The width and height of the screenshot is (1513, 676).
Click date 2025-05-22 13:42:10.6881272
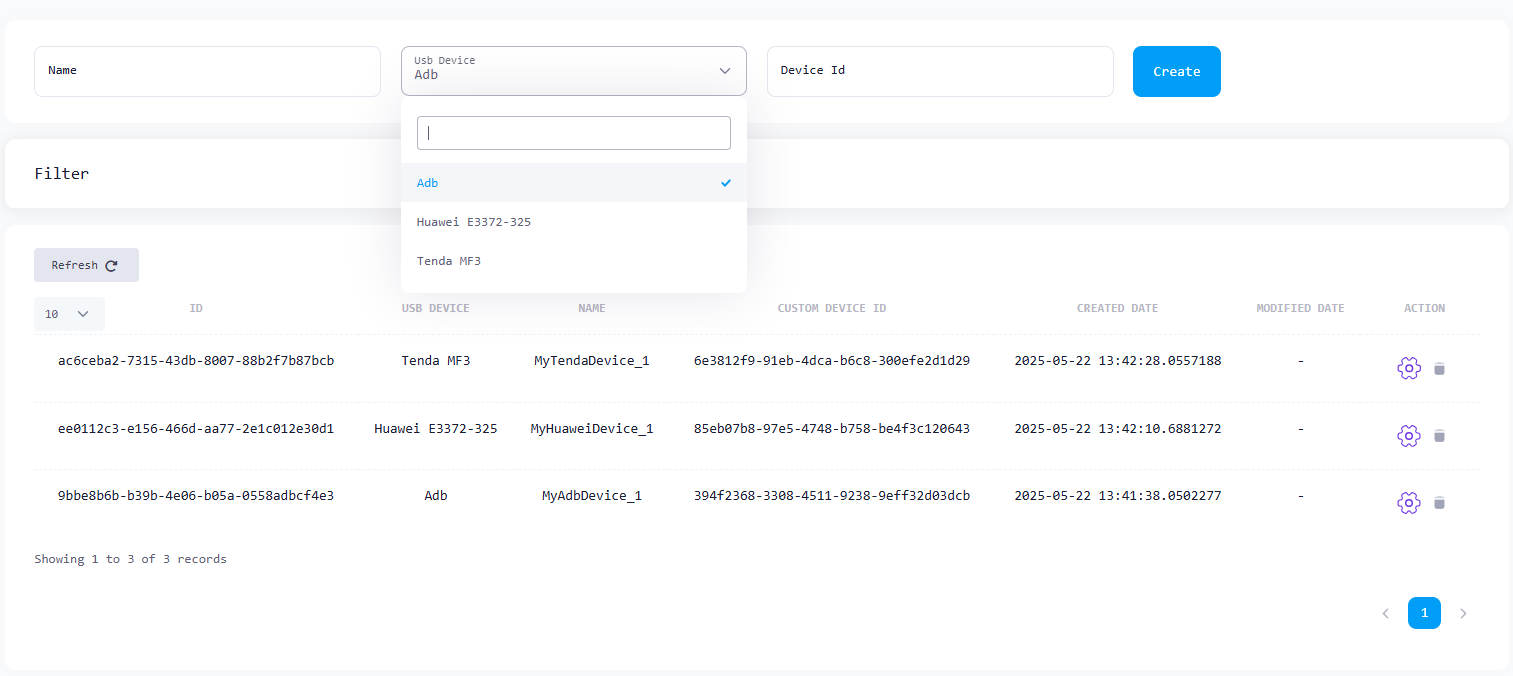pos(1118,429)
